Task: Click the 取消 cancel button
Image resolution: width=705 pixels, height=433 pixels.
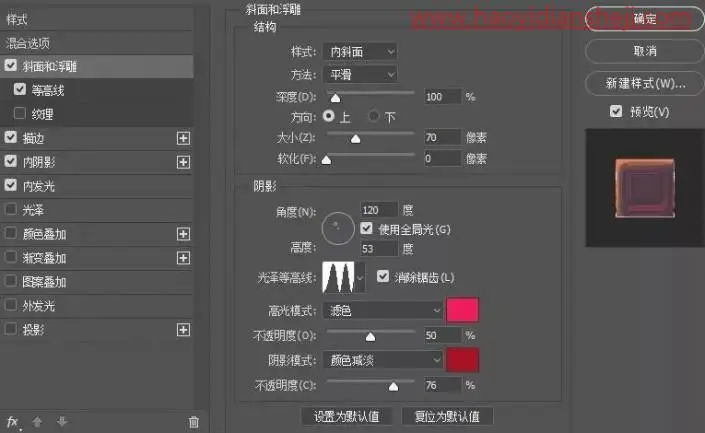Action: [x=645, y=51]
